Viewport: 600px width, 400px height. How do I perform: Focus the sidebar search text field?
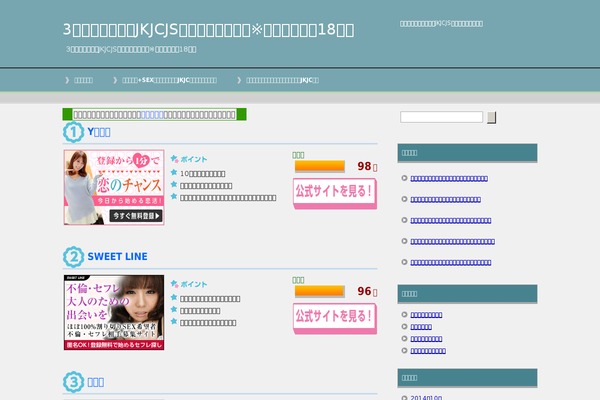[441, 117]
